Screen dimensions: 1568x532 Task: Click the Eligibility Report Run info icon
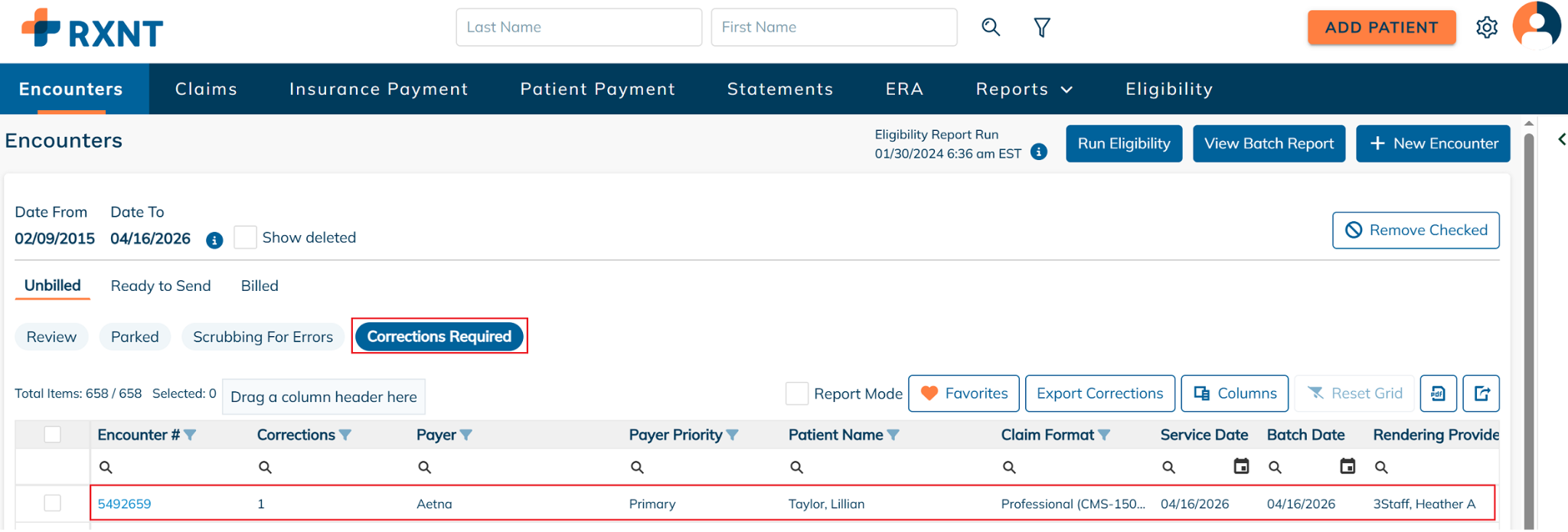1039,152
